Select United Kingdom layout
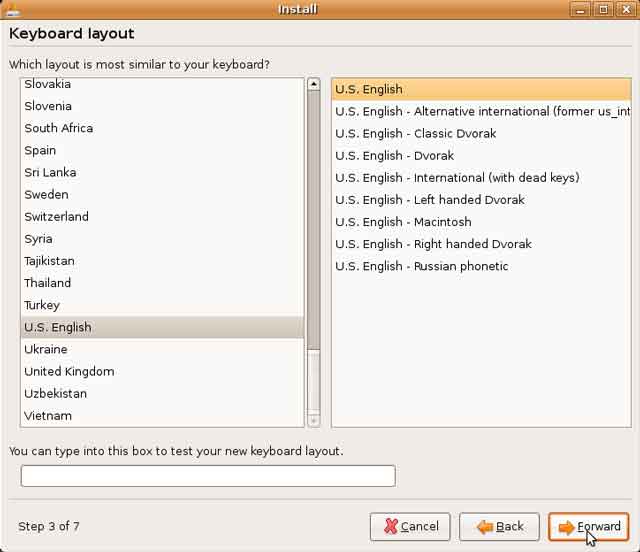Screen dimensions: 640x552 (69, 371)
